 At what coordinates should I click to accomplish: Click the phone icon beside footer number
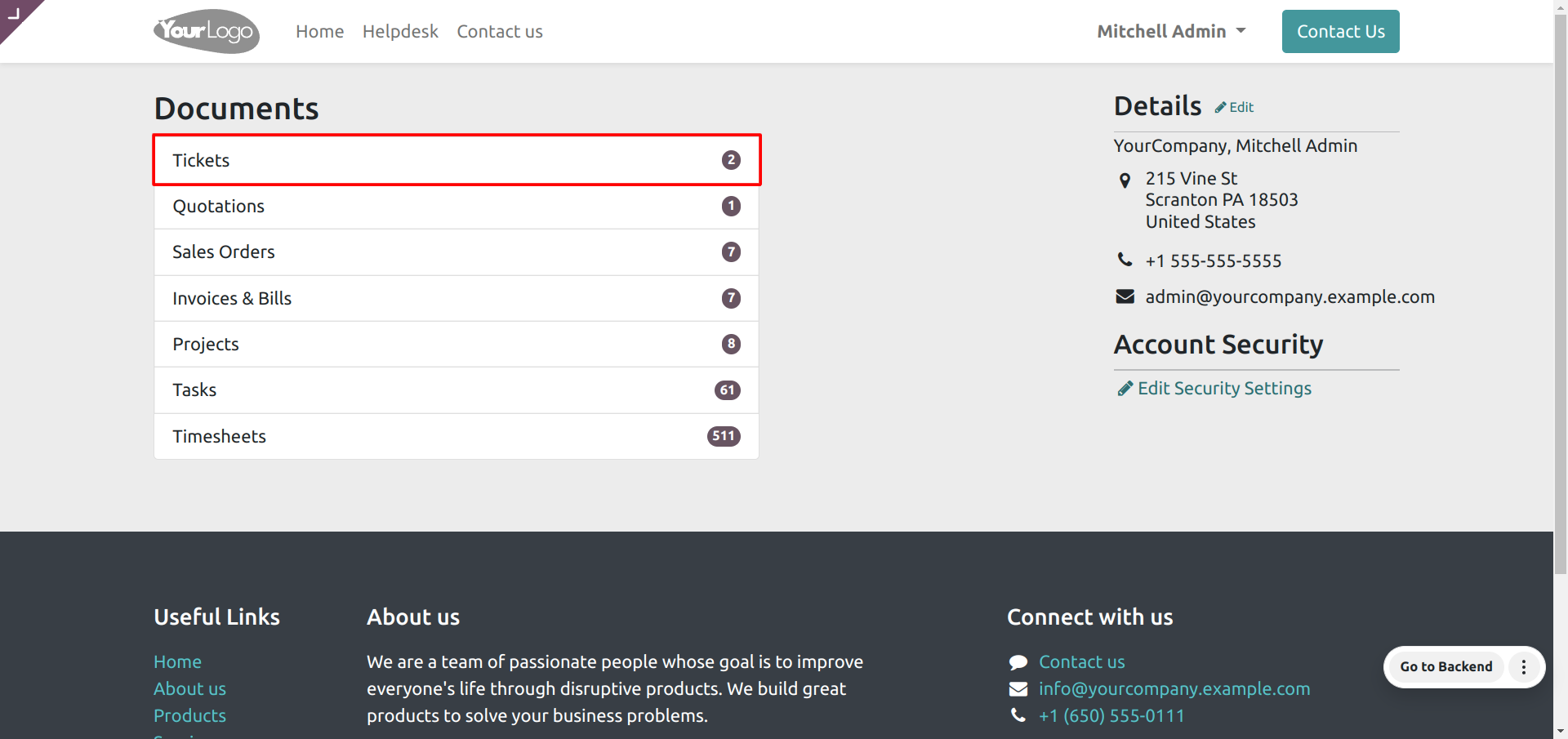tap(1018, 715)
